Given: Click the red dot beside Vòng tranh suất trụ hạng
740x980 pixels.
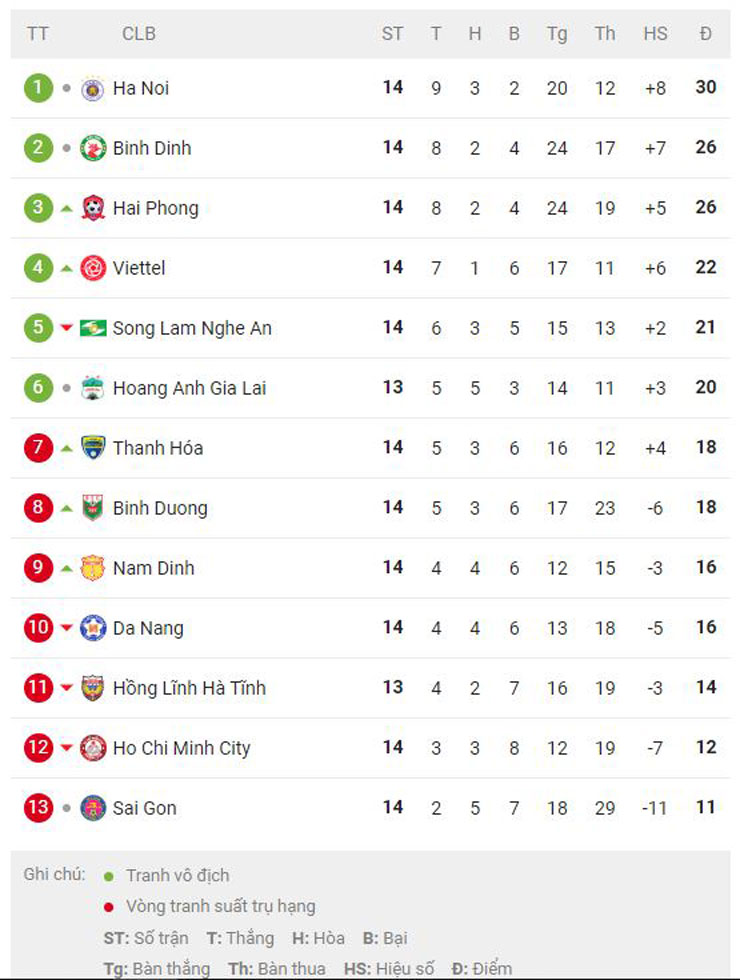Looking at the screenshot, I should [x=109, y=907].
